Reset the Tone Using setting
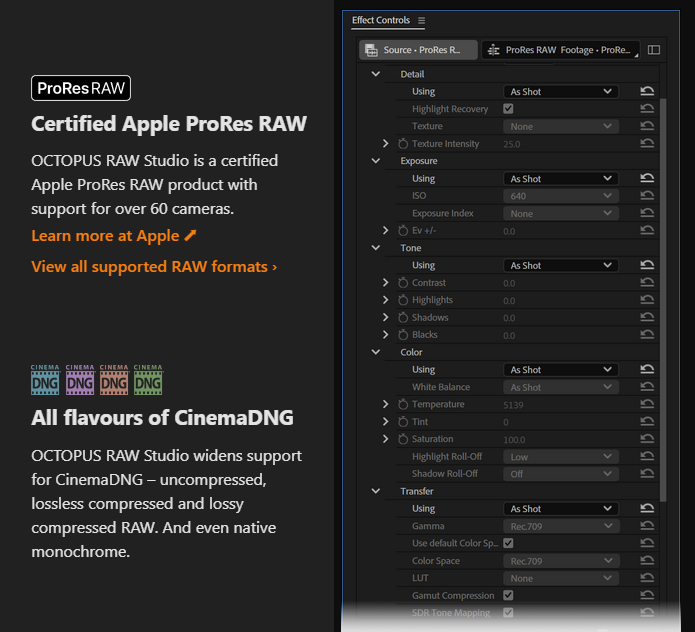The height and width of the screenshot is (632, 695). [x=647, y=265]
